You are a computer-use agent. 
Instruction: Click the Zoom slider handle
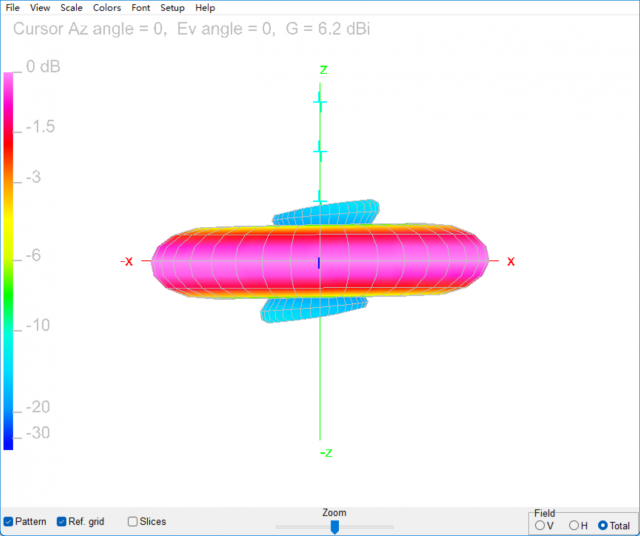click(x=335, y=526)
